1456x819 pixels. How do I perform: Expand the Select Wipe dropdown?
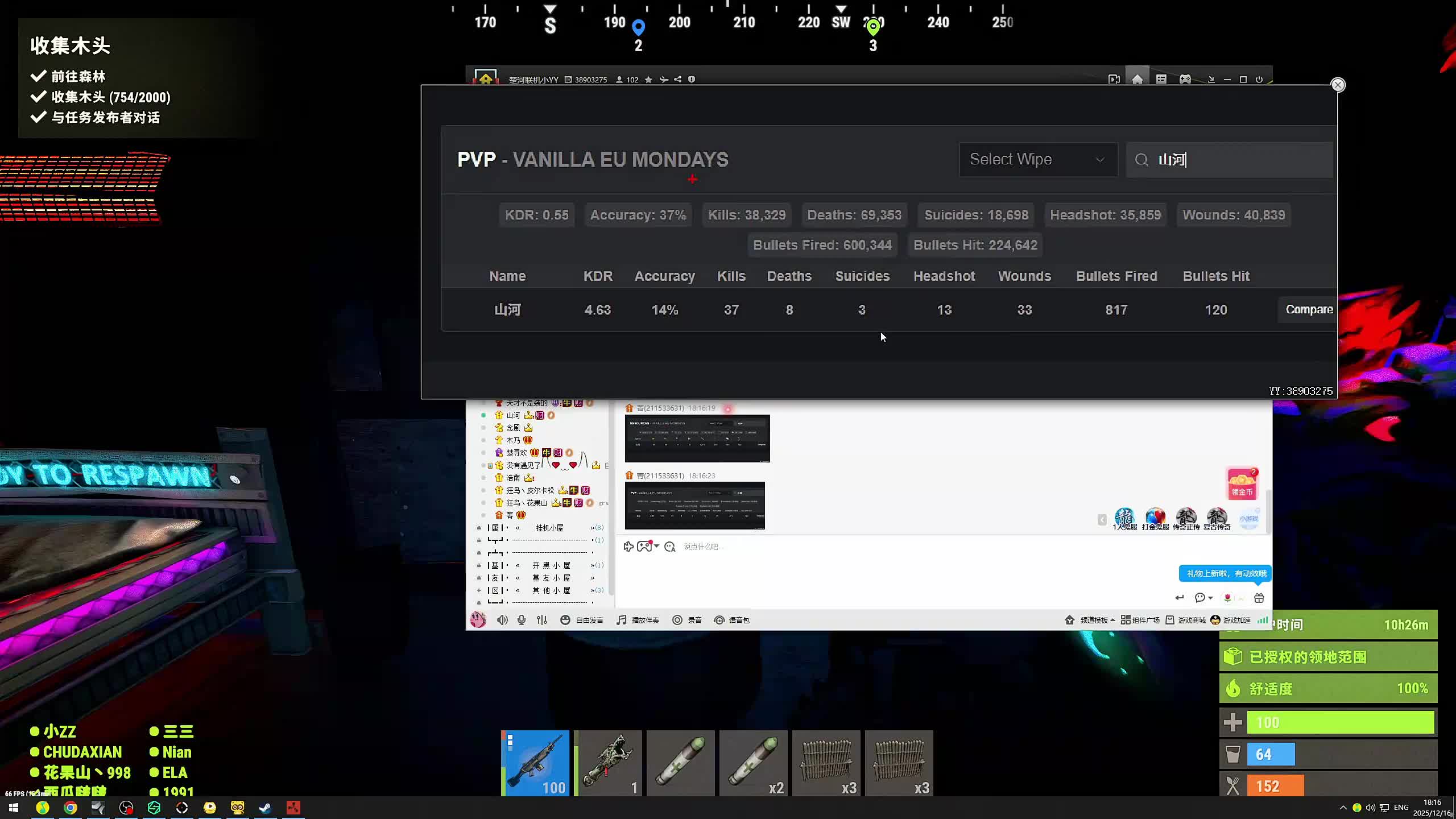click(x=1038, y=160)
